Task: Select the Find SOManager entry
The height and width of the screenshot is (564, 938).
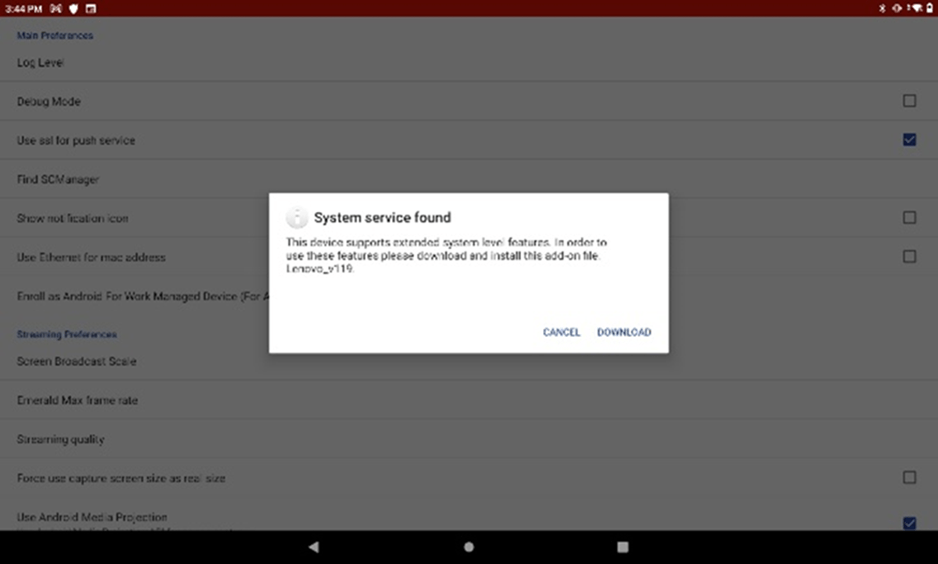Action: (58, 179)
